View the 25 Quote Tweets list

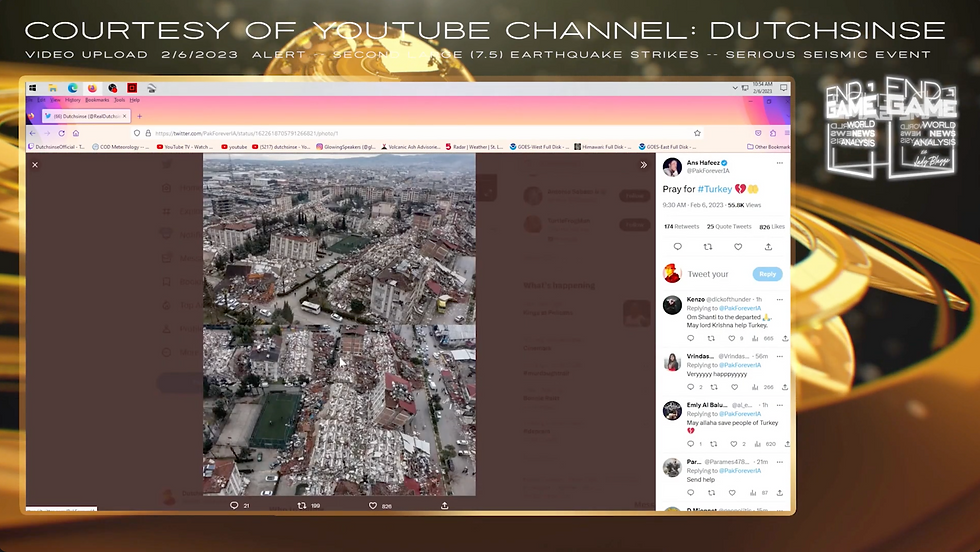pos(729,226)
